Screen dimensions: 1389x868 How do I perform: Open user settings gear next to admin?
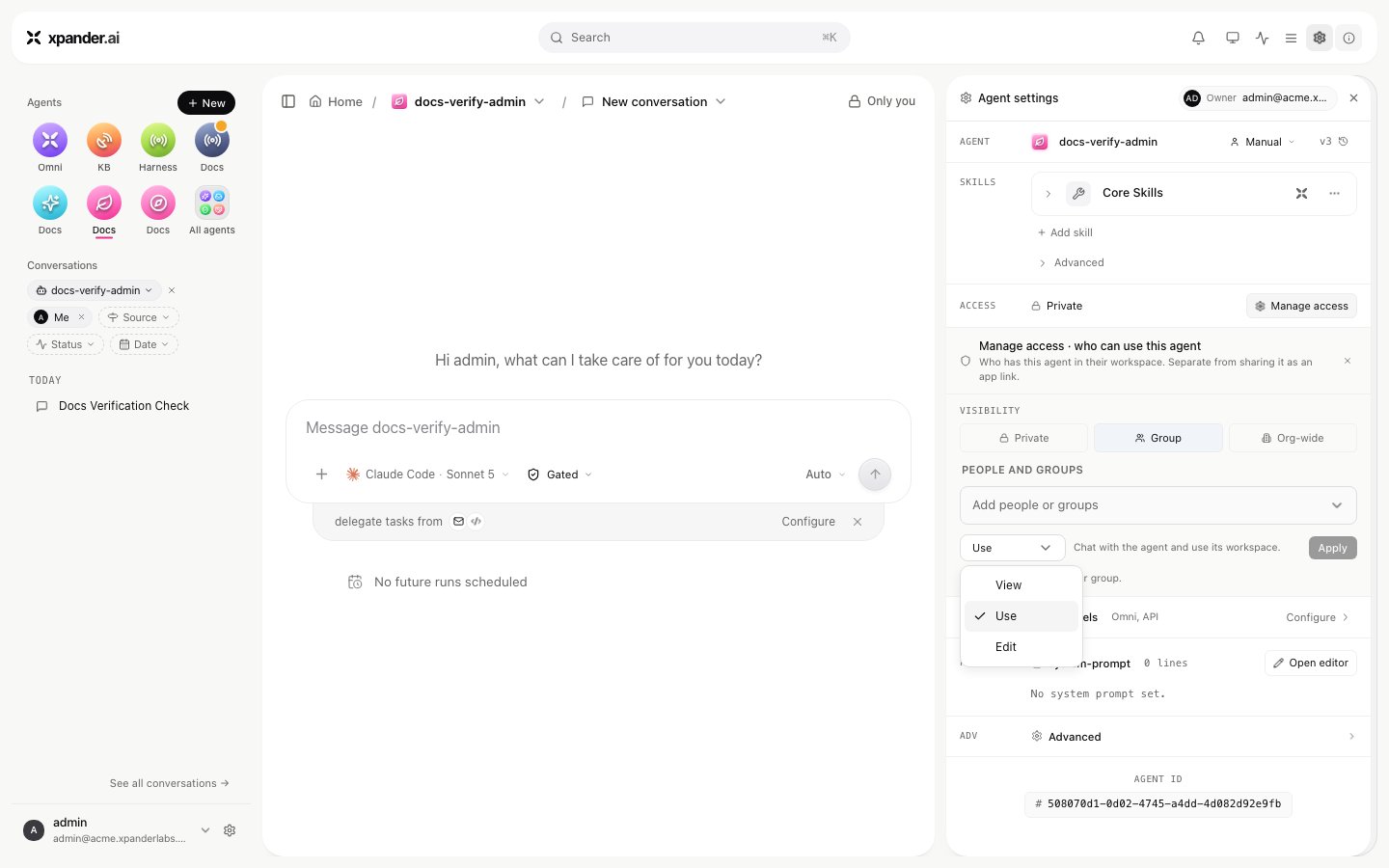pyautogui.click(x=230, y=830)
